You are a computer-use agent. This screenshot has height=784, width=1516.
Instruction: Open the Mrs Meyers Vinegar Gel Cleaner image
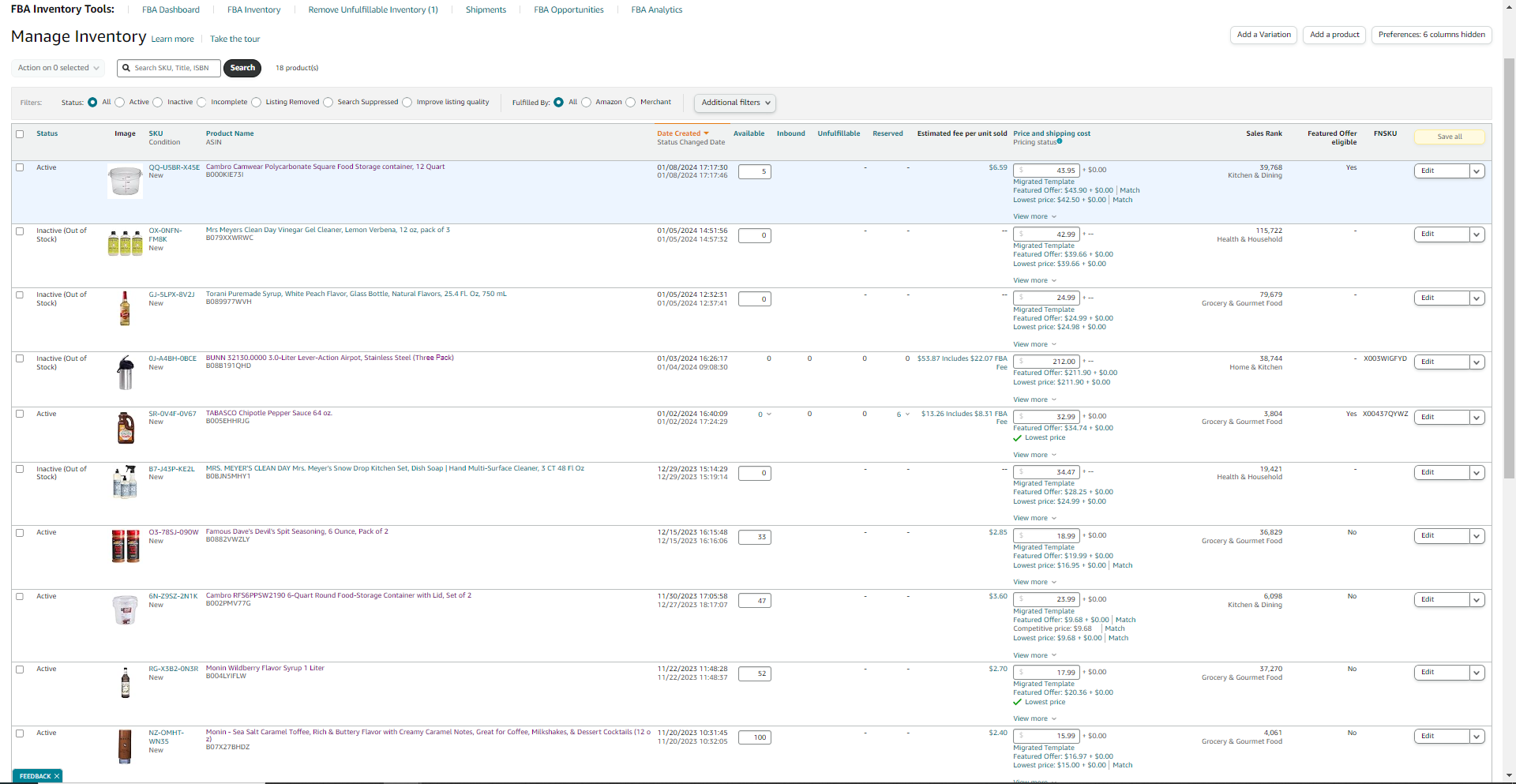coord(125,243)
